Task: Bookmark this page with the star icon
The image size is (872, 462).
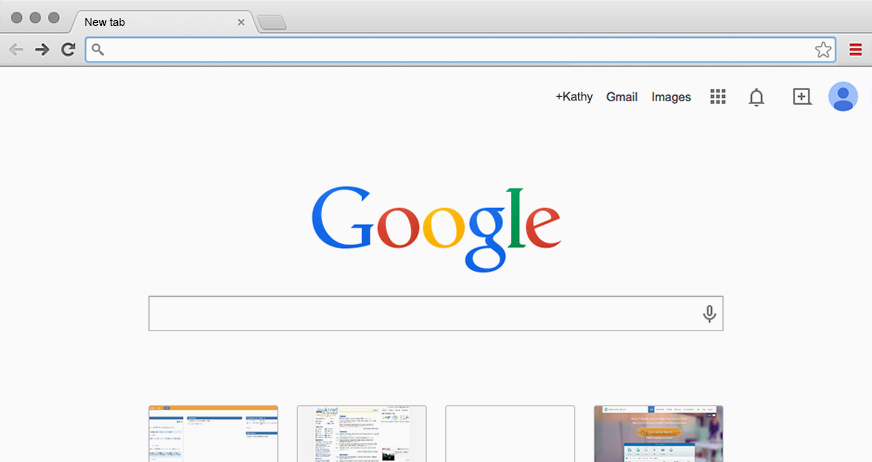Action: (823, 49)
